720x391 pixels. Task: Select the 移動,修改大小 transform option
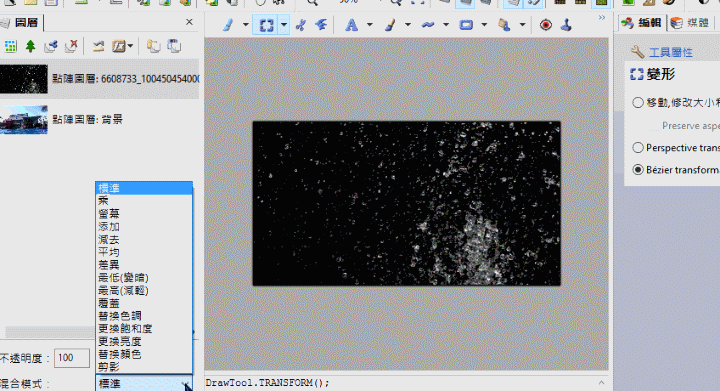(637, 102)
